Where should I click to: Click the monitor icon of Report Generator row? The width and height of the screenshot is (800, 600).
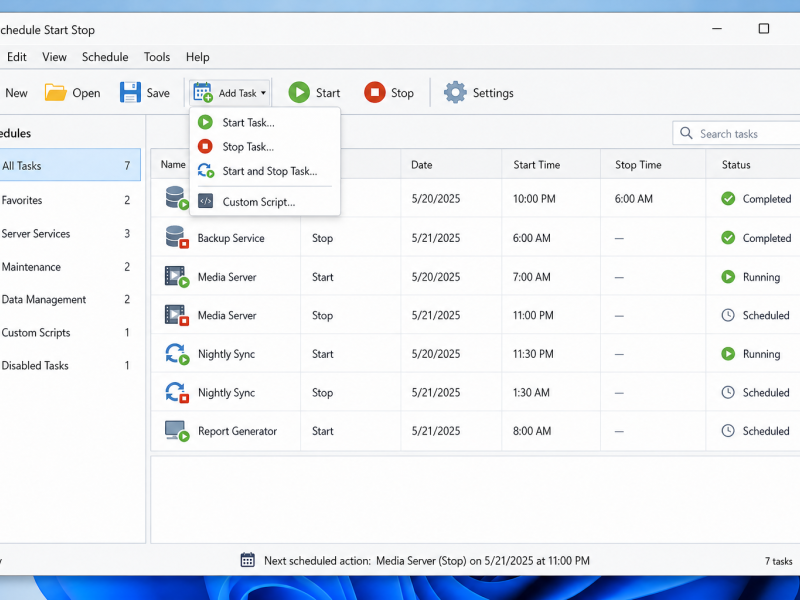[x=177, y=431]
